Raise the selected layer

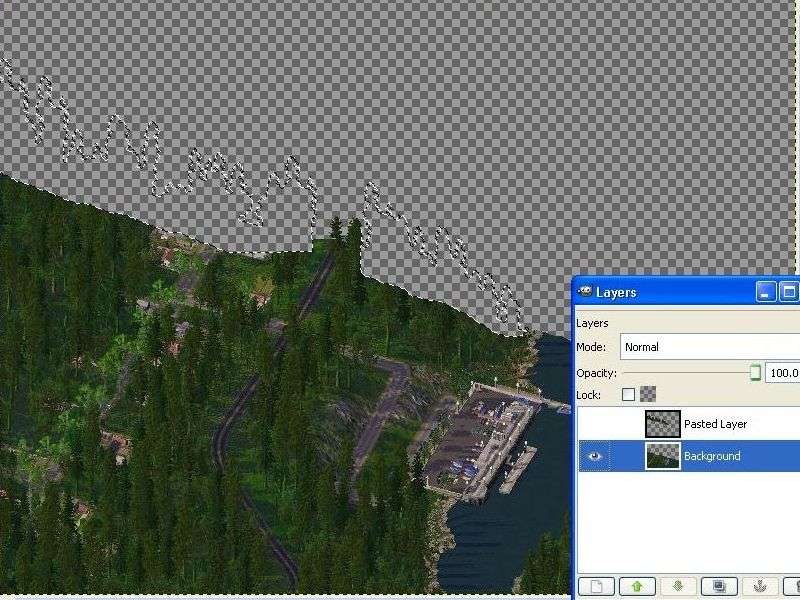[637, 586]
